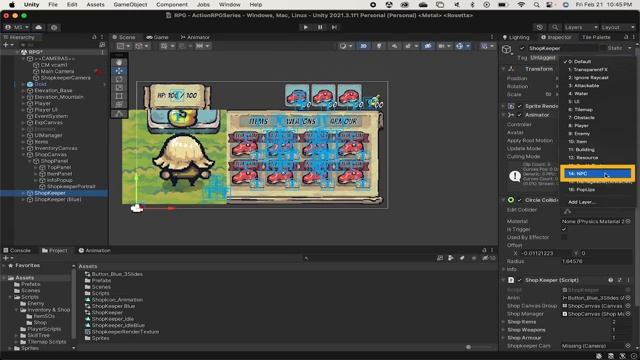Image resolution: width=640 pixels, height=360 pixels.
Task: Toggle scene lighting bulb icon
Action: coord(379,46)
